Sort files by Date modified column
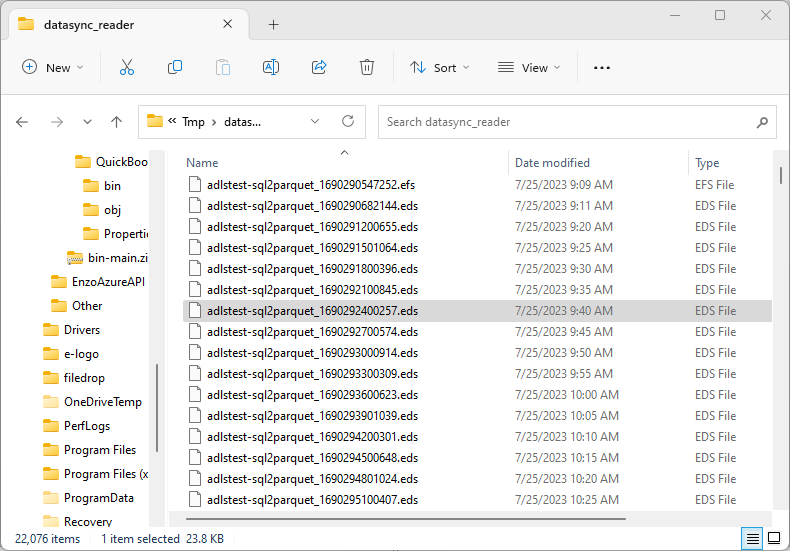This screenshot has height=551, width=790. pyautogui.click(x=552, y=162)
